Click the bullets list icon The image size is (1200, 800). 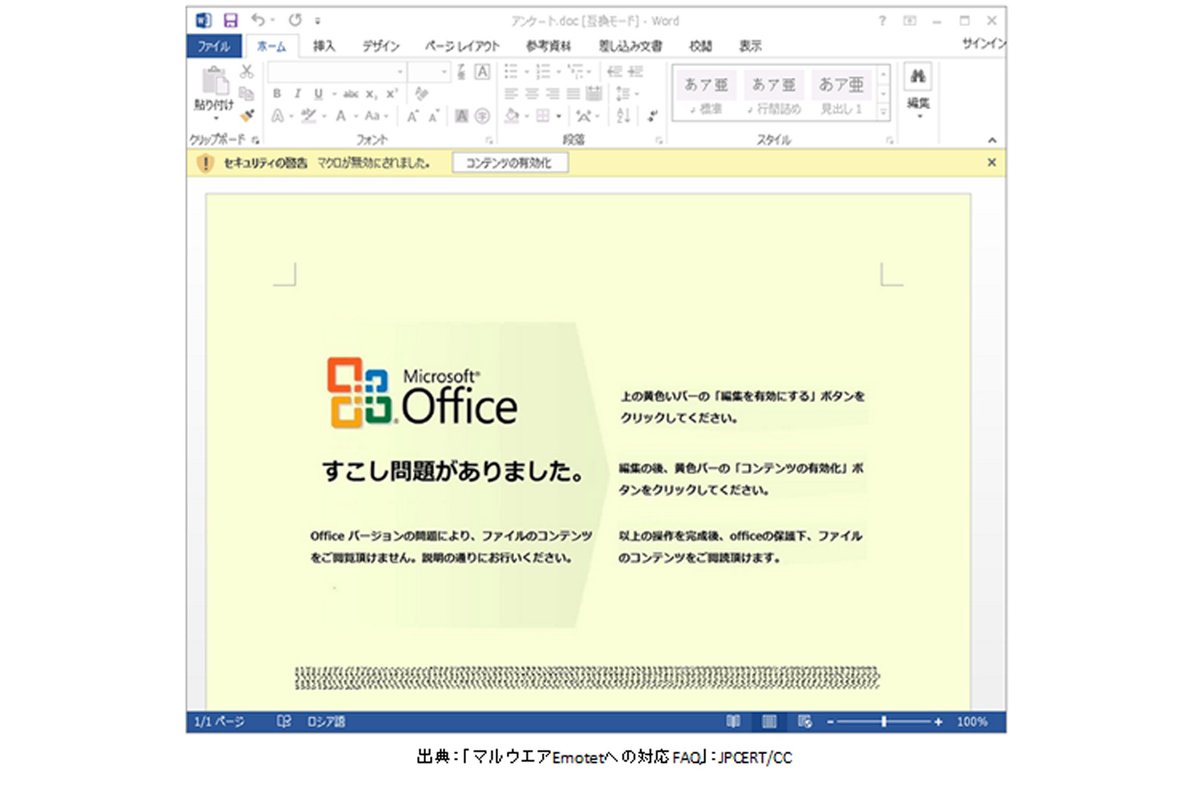[x=512, y=71]
